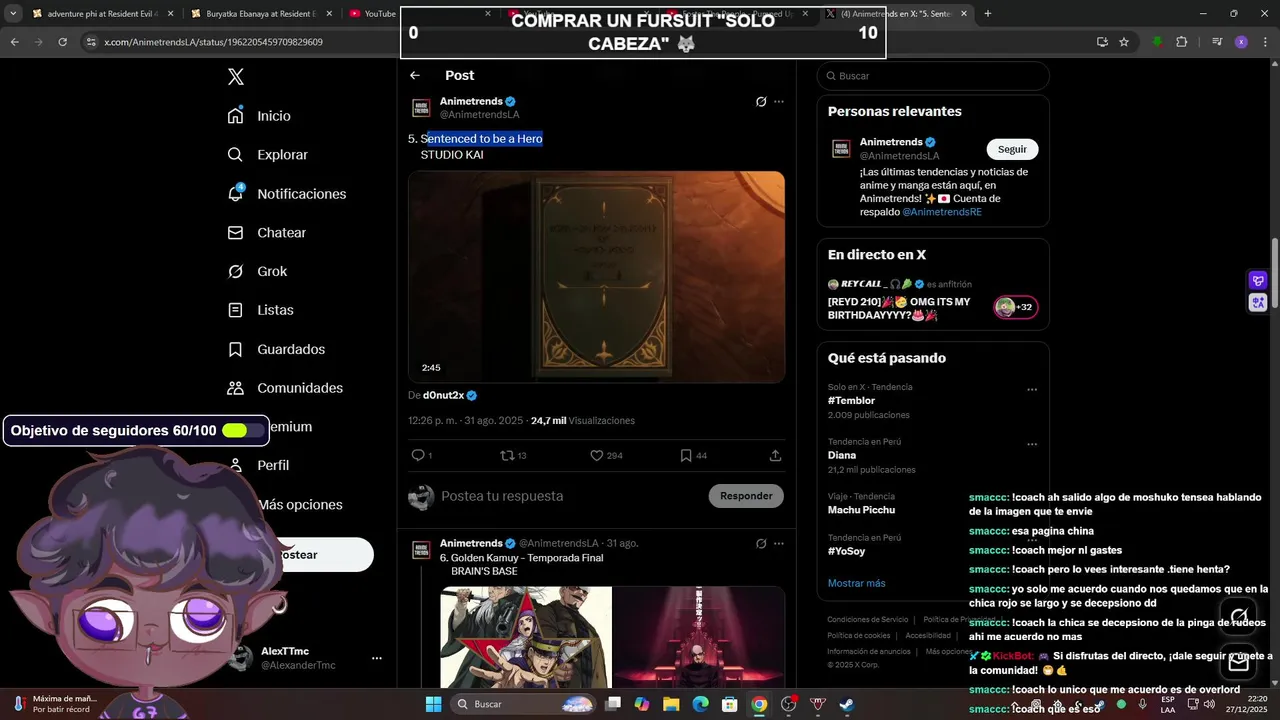Open account menu dots next to AlexTTmc
The image size is (1280, 720).
point(377,658)
